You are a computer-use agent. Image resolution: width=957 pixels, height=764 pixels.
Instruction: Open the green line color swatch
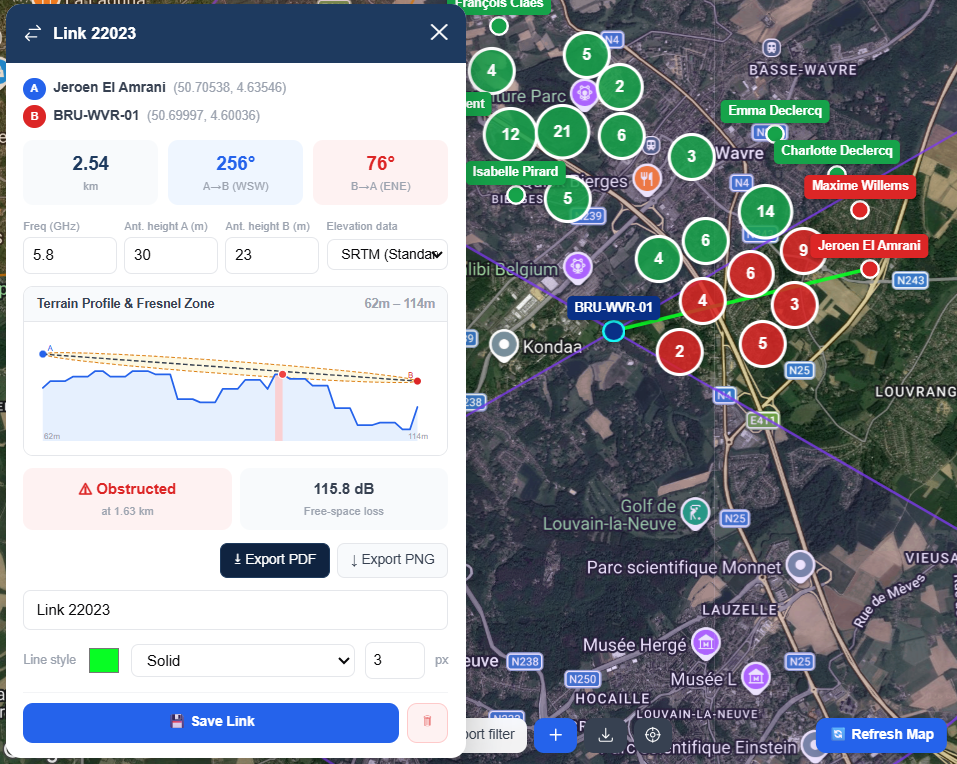[x=104, y=660]
